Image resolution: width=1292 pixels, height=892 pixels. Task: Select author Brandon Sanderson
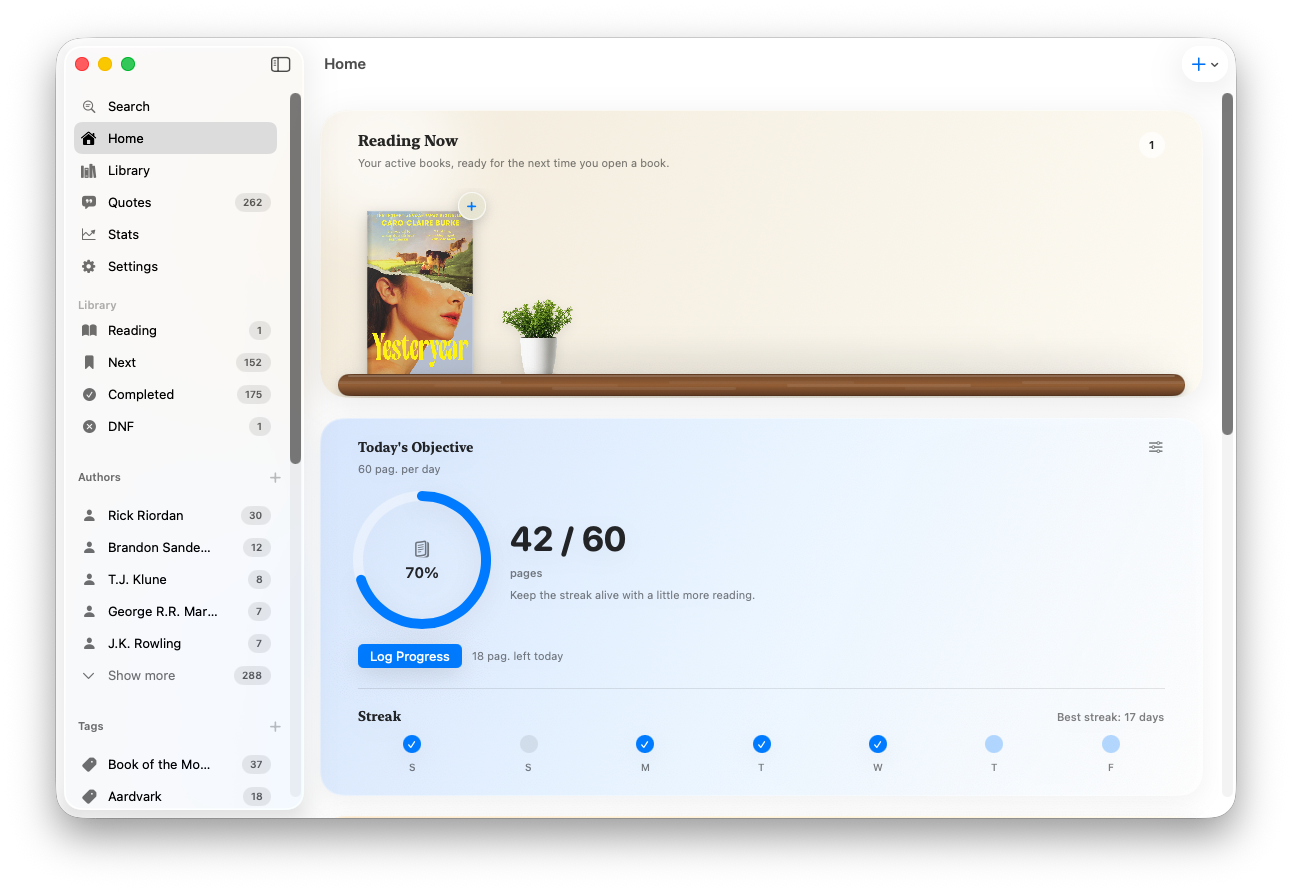coord(175,548)
